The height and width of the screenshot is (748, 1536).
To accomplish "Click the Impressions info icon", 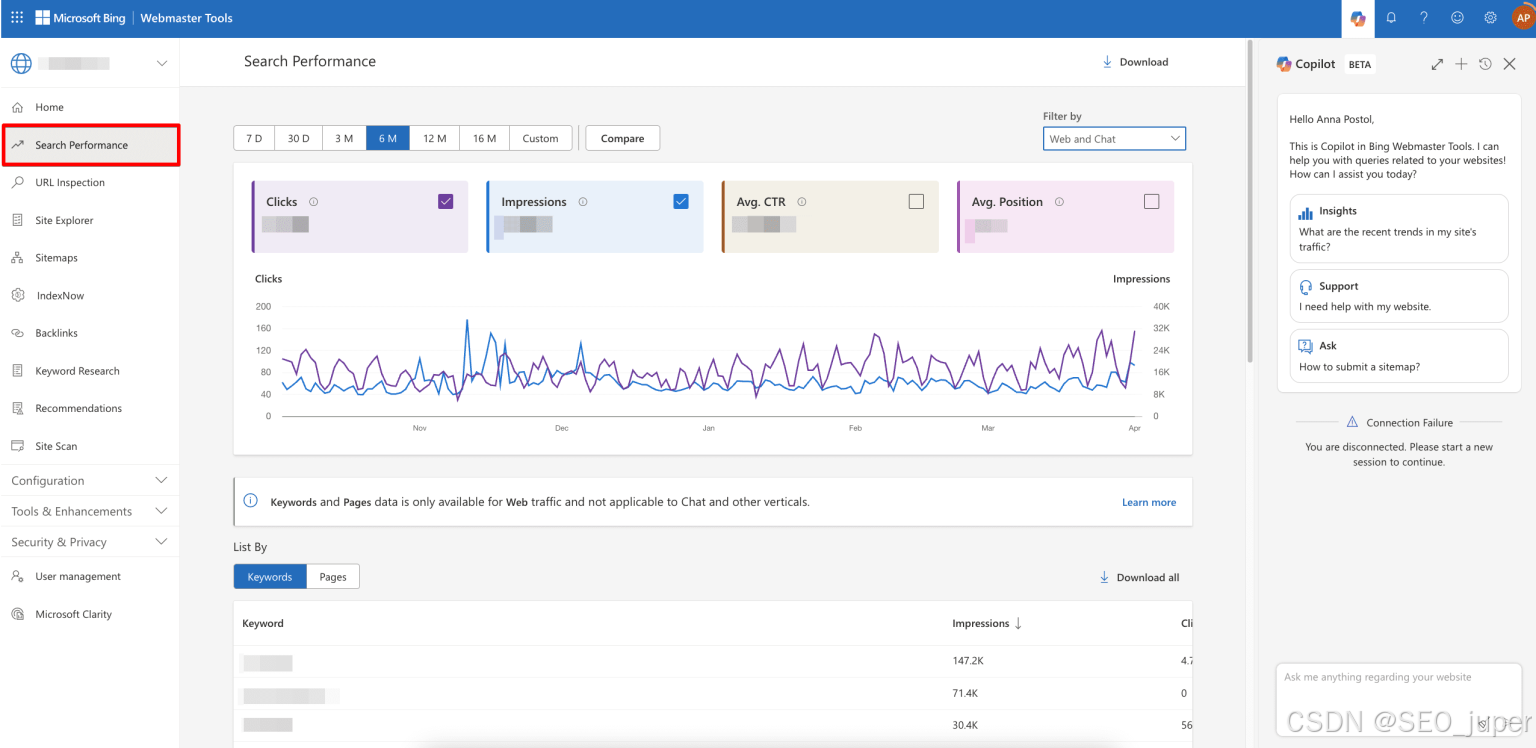I will (x=583, y=202).
